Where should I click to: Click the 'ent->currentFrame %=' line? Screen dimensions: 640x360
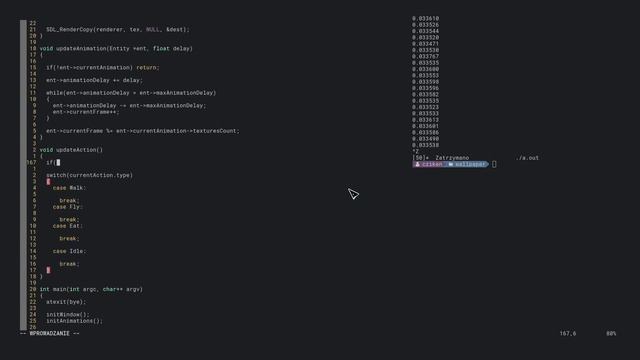[x=143, y=131]
